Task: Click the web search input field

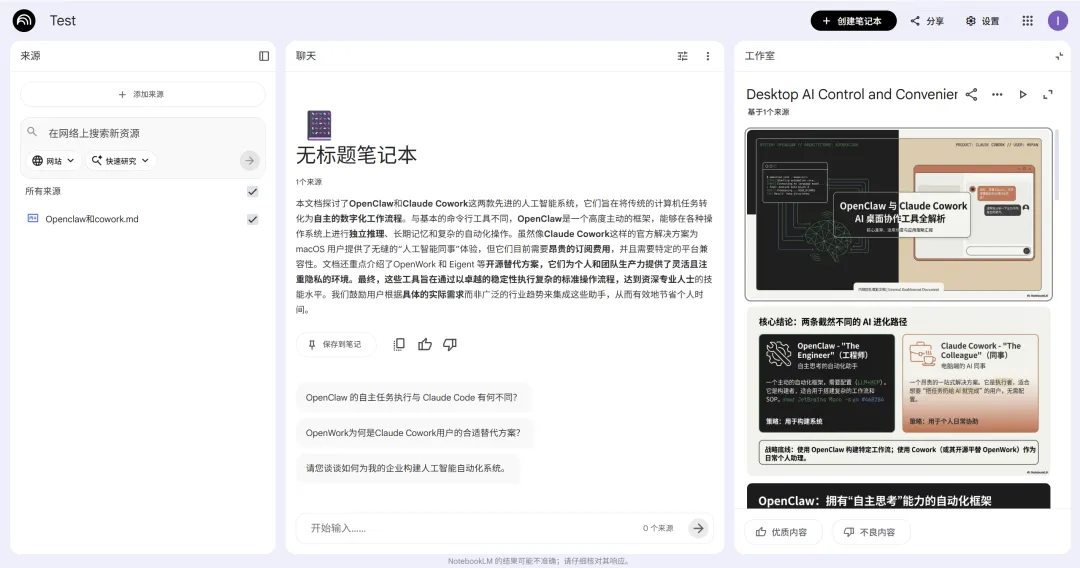Action: click(143, 133)
